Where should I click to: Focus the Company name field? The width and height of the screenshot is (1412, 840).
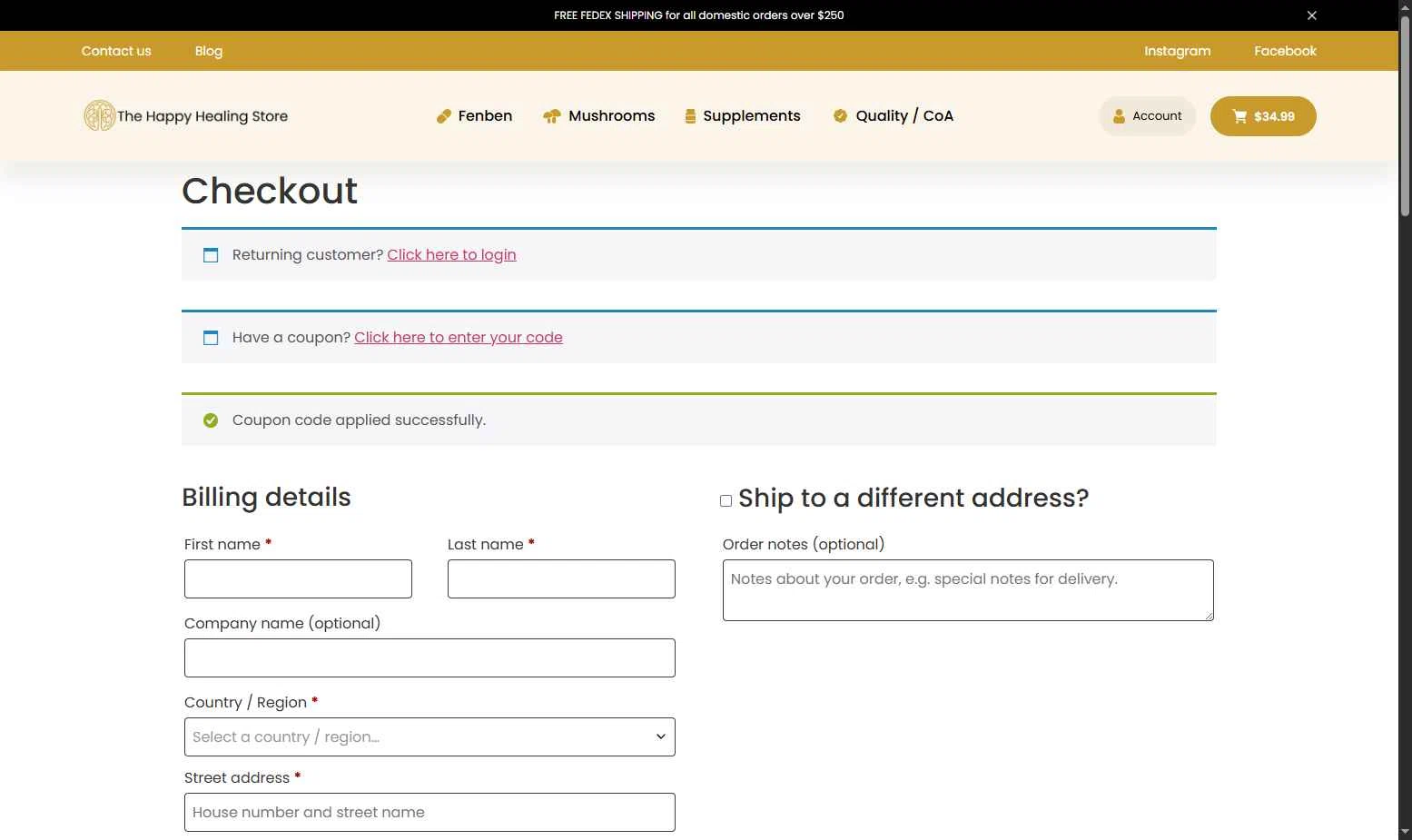click(x=430, y=657)
